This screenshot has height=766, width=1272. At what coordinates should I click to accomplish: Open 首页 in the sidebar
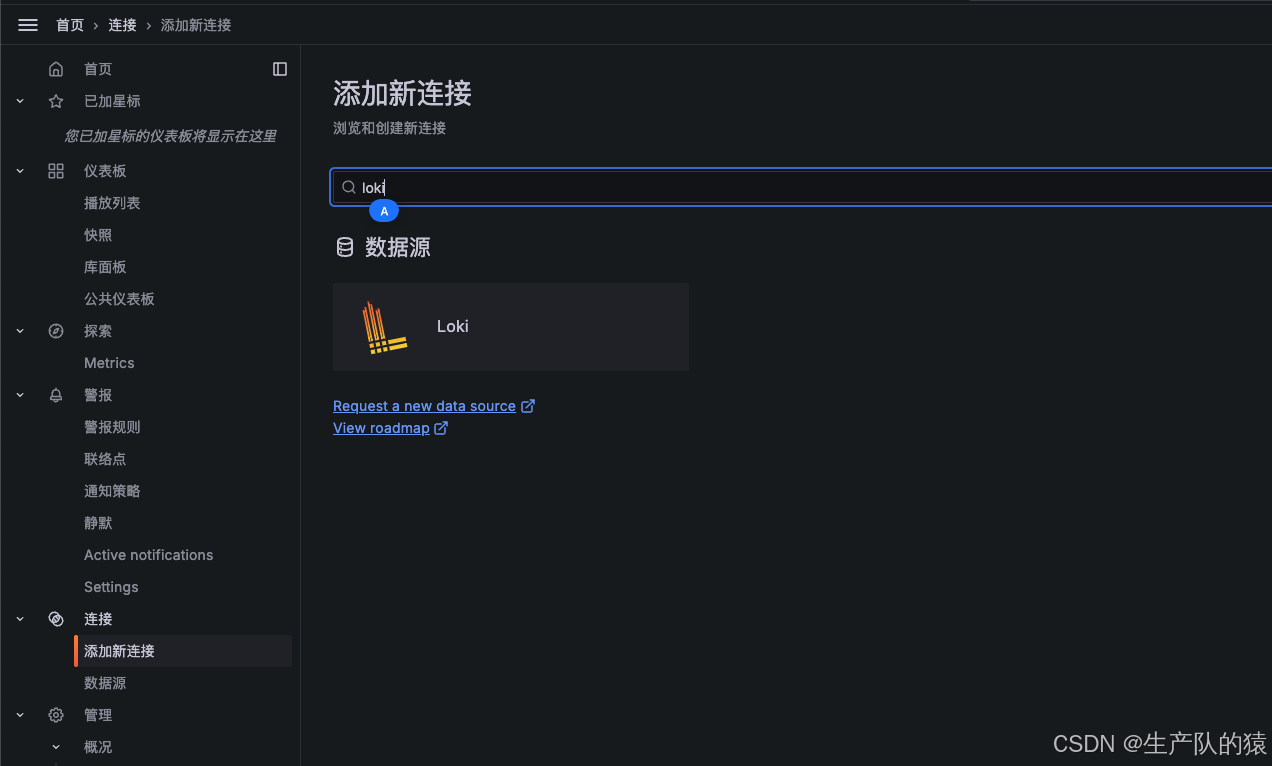click(98, 69)
